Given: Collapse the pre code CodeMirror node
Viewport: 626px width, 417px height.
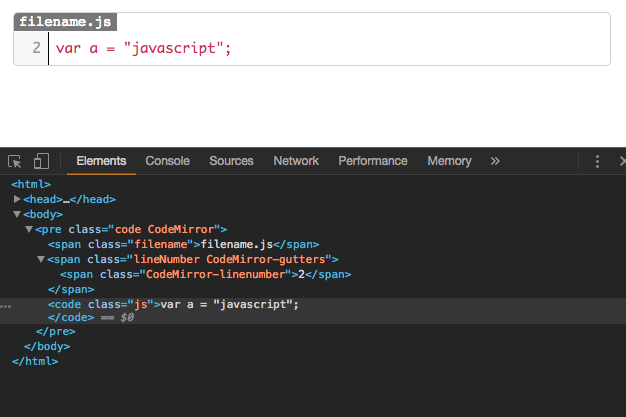Looking at the screenshot, I should (29, 229).
